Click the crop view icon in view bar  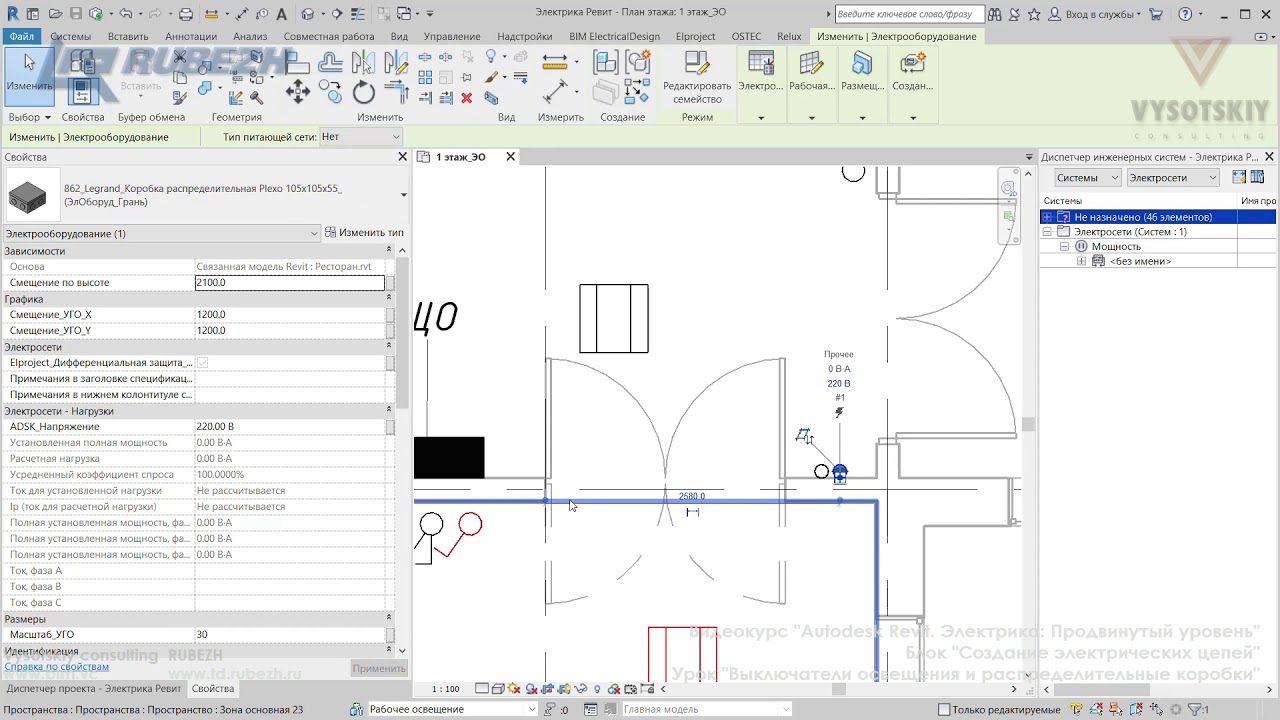click(x=548, y=689)
